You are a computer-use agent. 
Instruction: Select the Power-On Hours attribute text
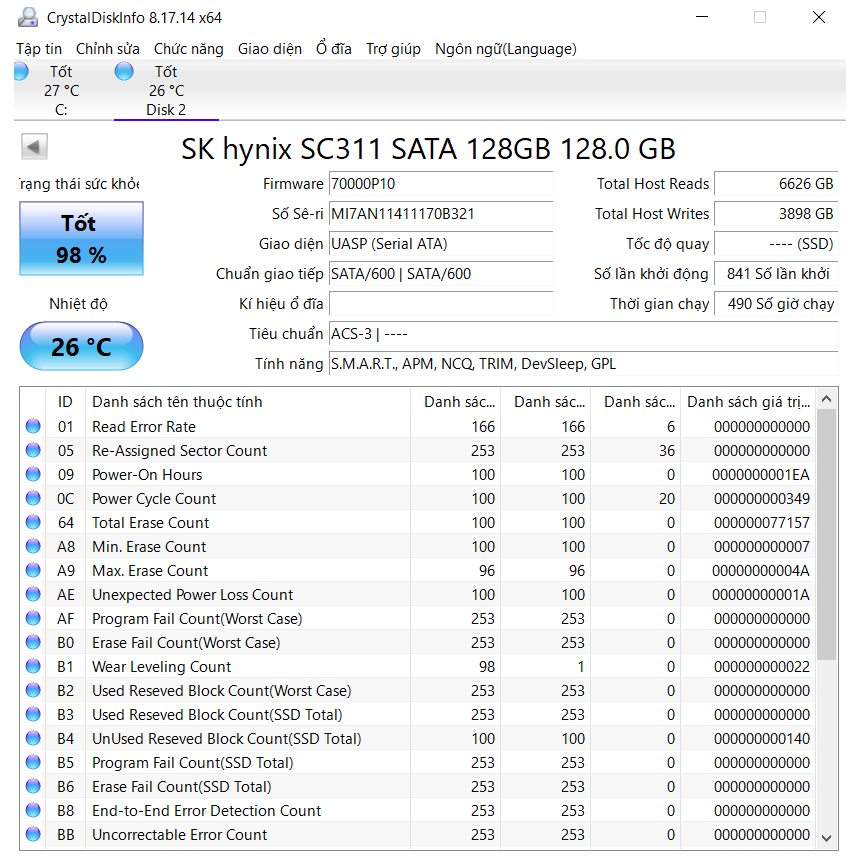pyautogui.click(x=147, y=475)
